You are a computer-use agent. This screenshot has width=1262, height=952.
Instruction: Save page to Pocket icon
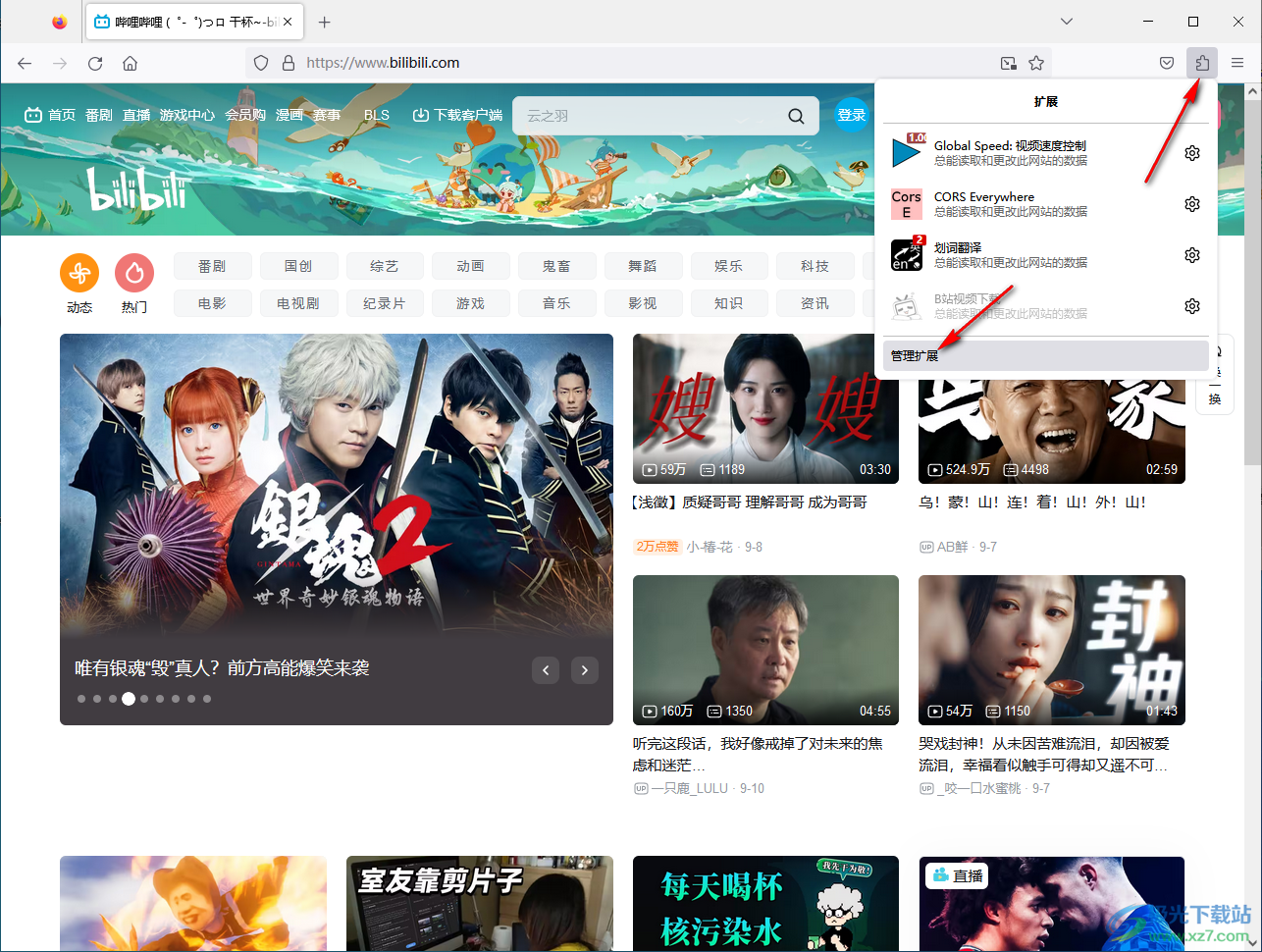(1167, 63)
